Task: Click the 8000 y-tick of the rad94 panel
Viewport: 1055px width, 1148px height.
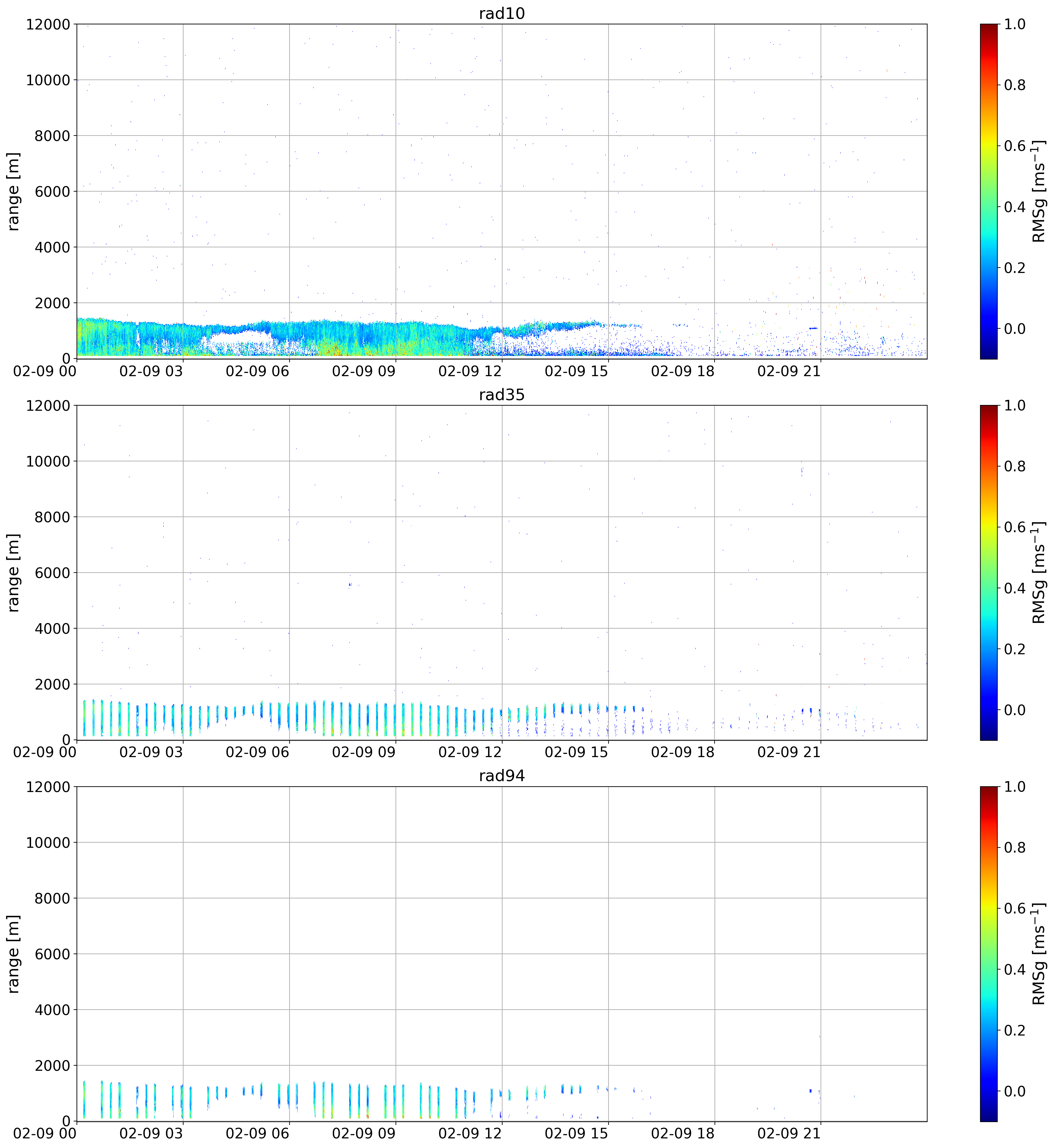Action: 52,898
